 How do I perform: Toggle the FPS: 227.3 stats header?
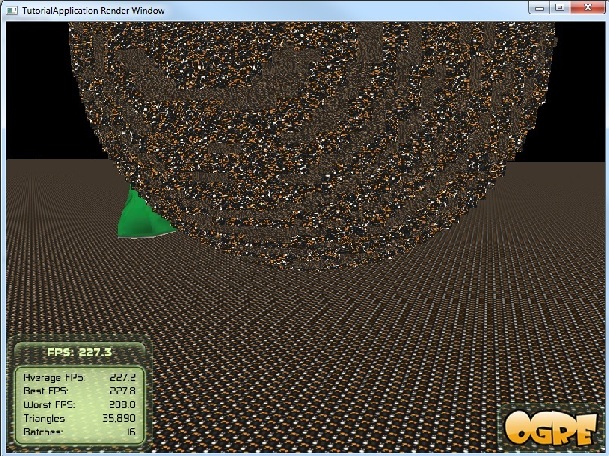pos(80,352)
